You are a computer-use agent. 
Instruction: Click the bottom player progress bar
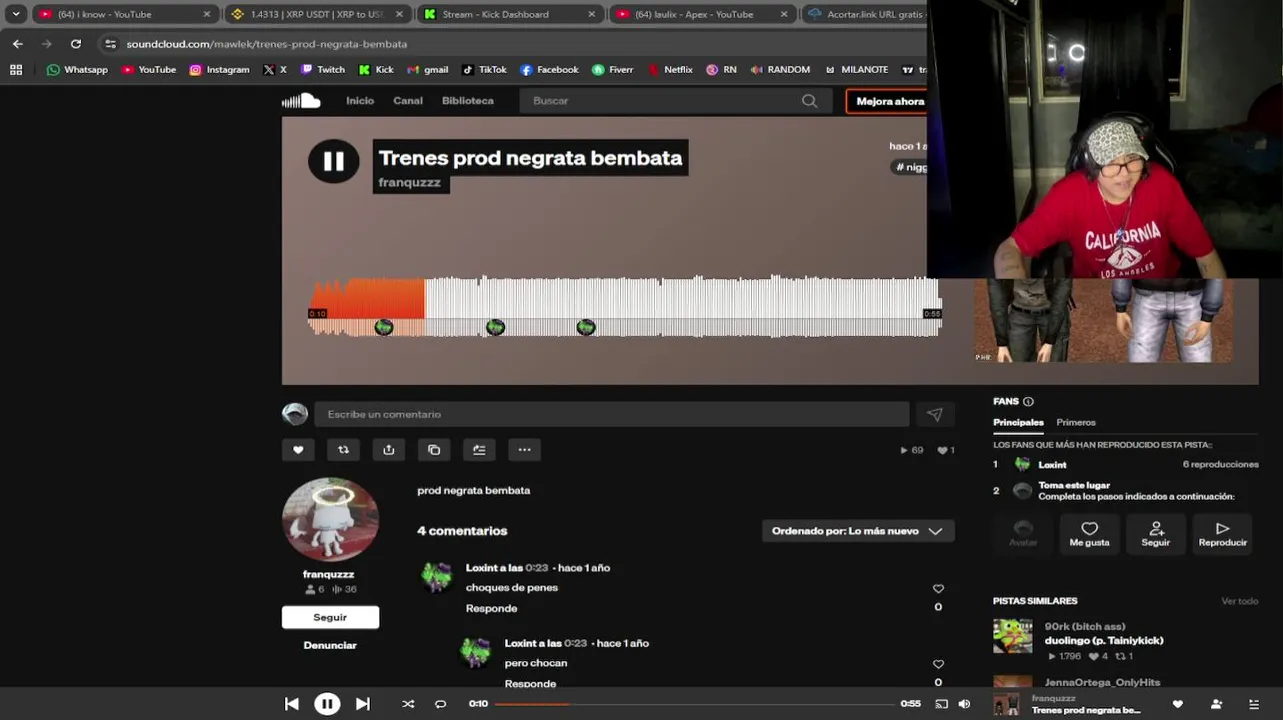tap(695, 704)
